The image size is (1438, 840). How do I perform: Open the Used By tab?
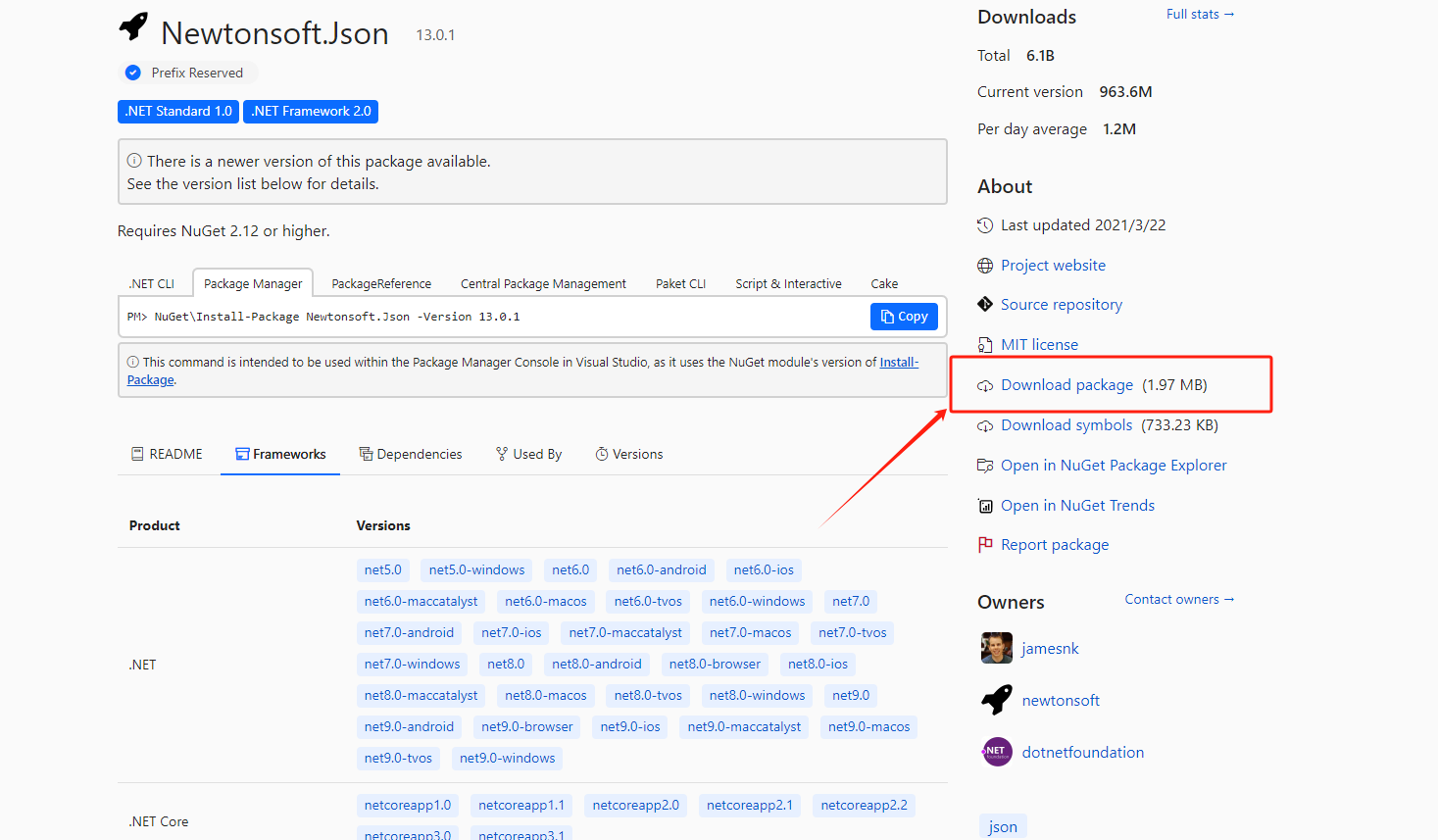tap(529, 454)
